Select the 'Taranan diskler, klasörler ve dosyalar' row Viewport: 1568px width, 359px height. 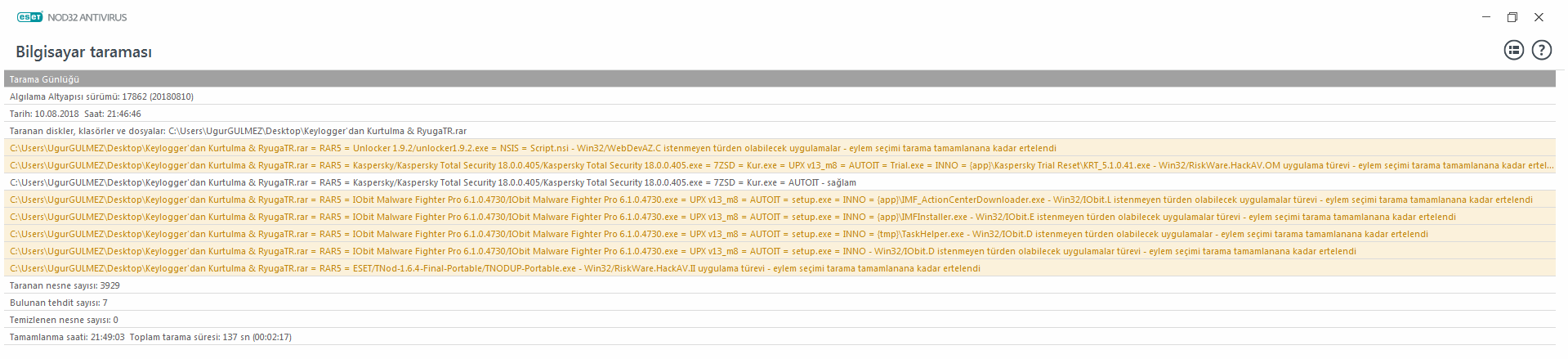coord(780,131)
